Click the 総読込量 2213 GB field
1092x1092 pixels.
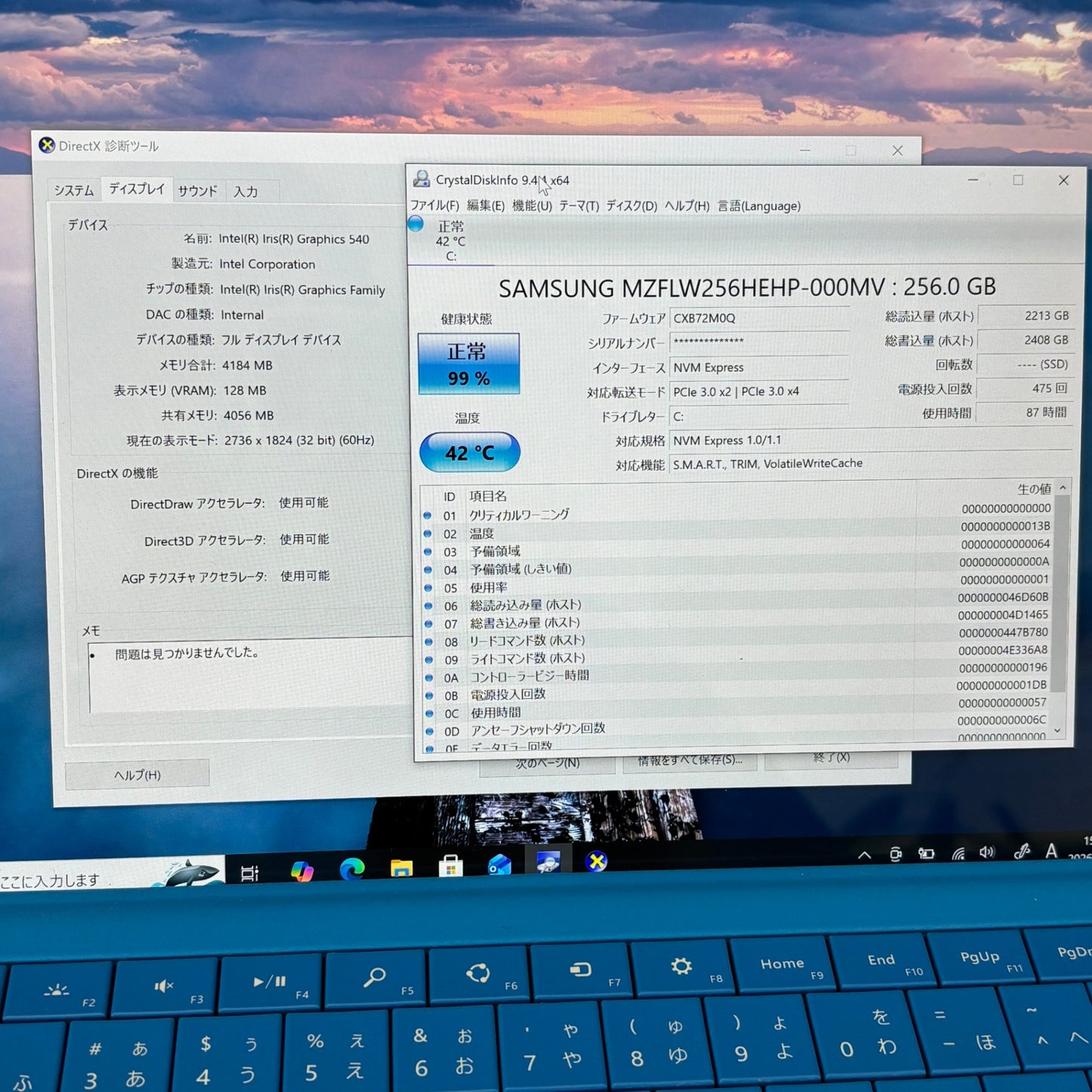(x=1025, y=316)
